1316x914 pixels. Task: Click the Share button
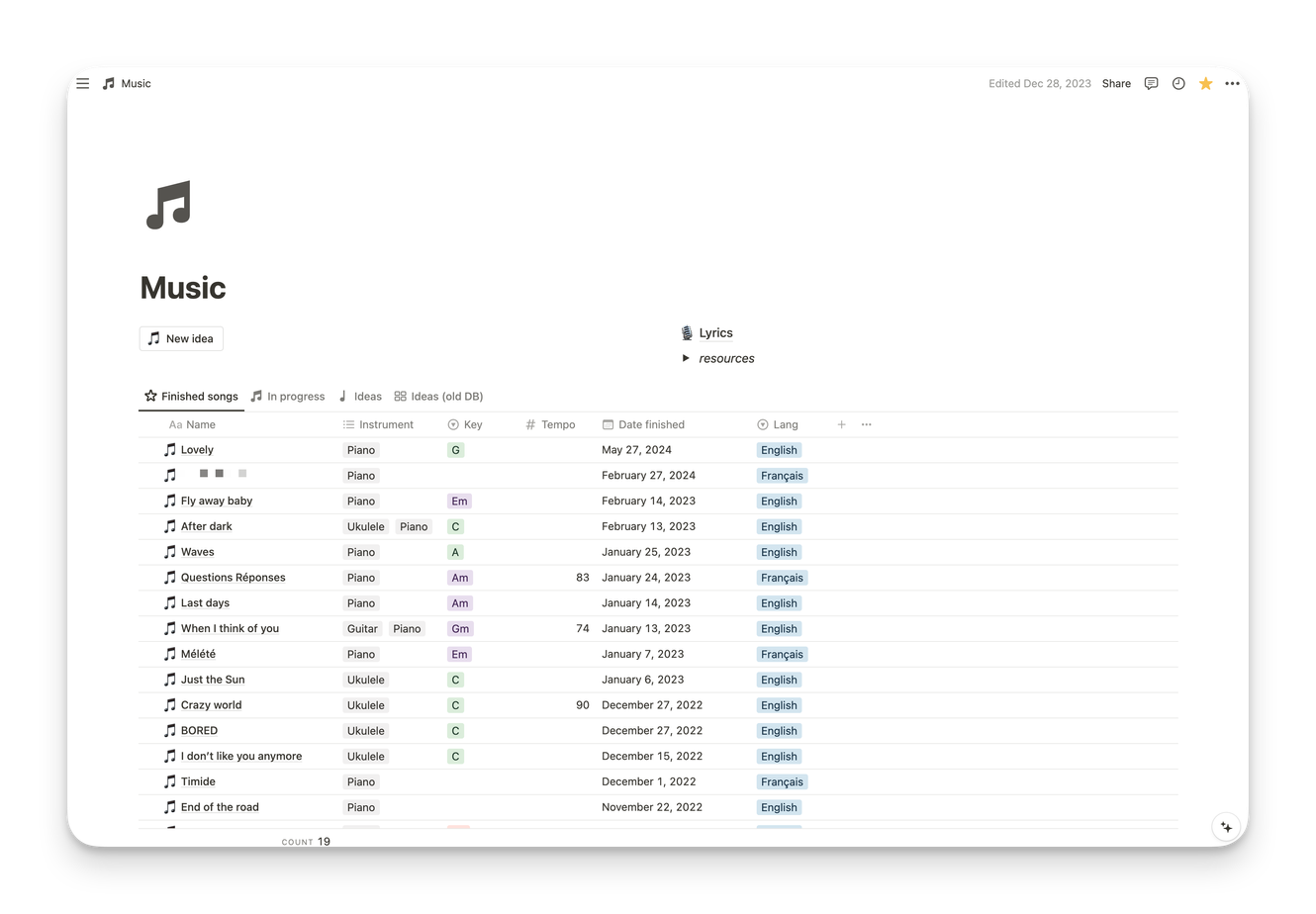point(1116,84)
